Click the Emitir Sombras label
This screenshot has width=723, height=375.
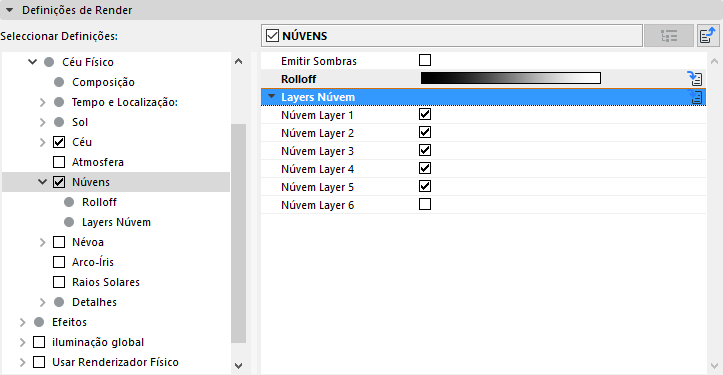tap(319, 61)
